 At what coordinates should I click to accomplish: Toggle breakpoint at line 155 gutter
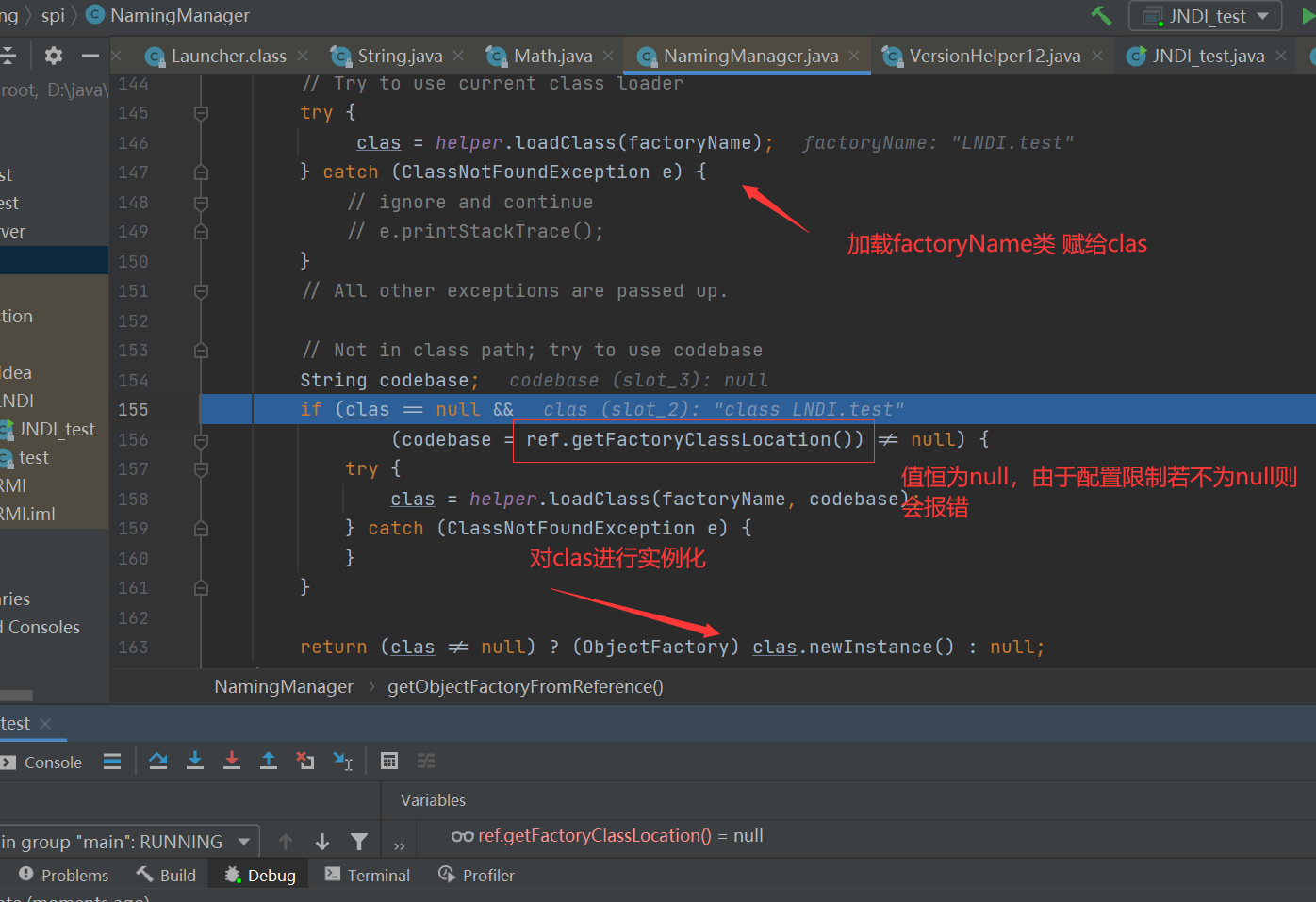pyautogui.click(x=174, y=410)
